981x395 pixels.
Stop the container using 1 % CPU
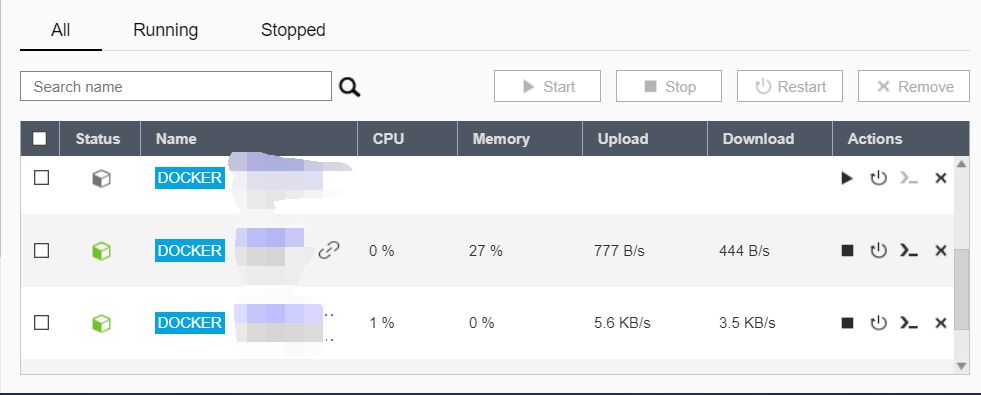(x=847, y=323)
